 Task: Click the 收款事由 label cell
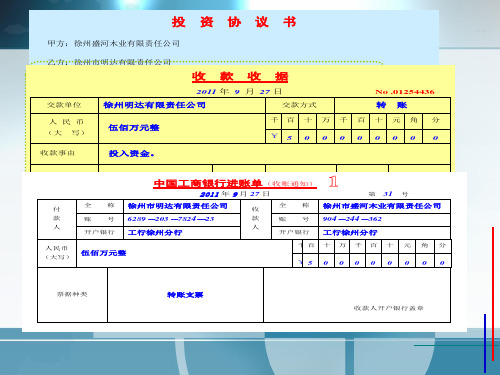tap(64, 153)
